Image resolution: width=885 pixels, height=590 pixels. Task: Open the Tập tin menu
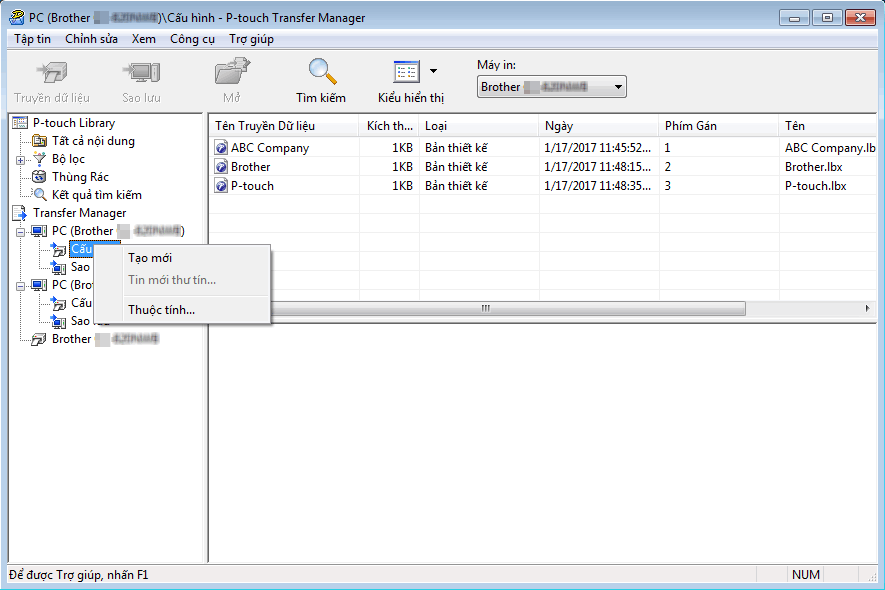point(32,39)
